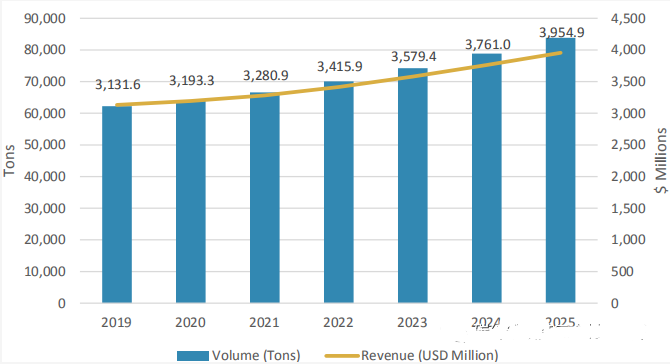Select the Volume (Tons) legend label
Image resolution: width=670 pixels, height=364 pixels.
click(x=256, y=355)
